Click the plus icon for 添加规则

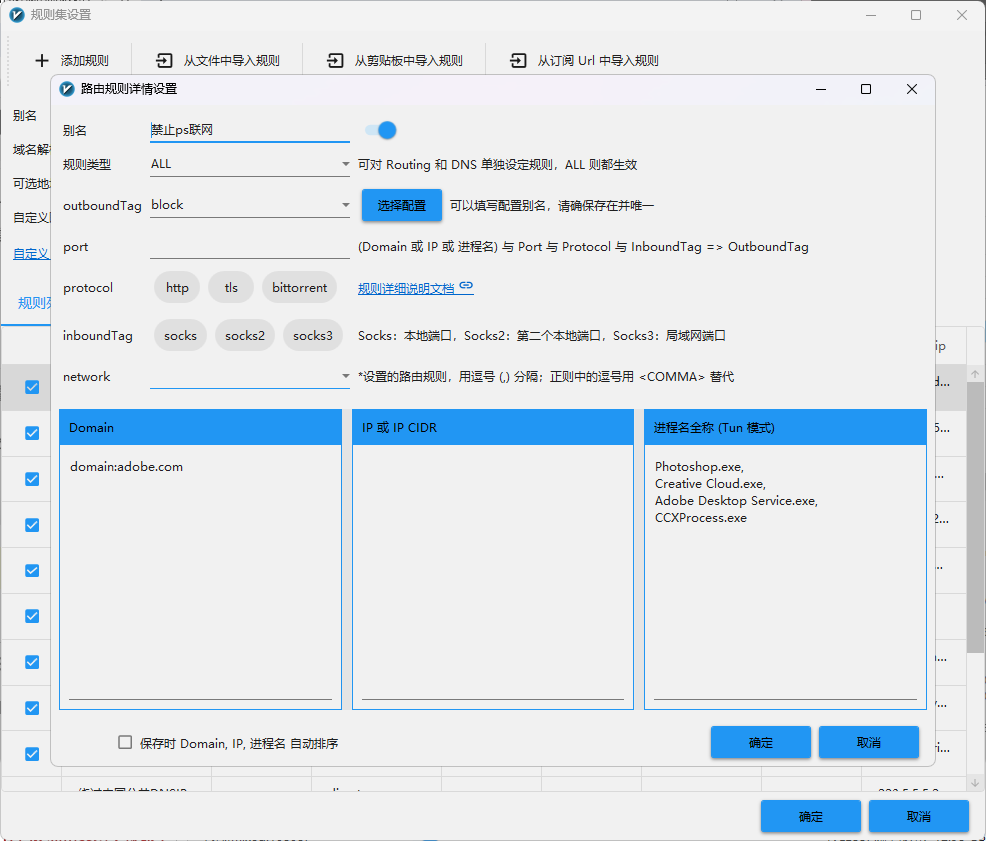tap(42, 60)
